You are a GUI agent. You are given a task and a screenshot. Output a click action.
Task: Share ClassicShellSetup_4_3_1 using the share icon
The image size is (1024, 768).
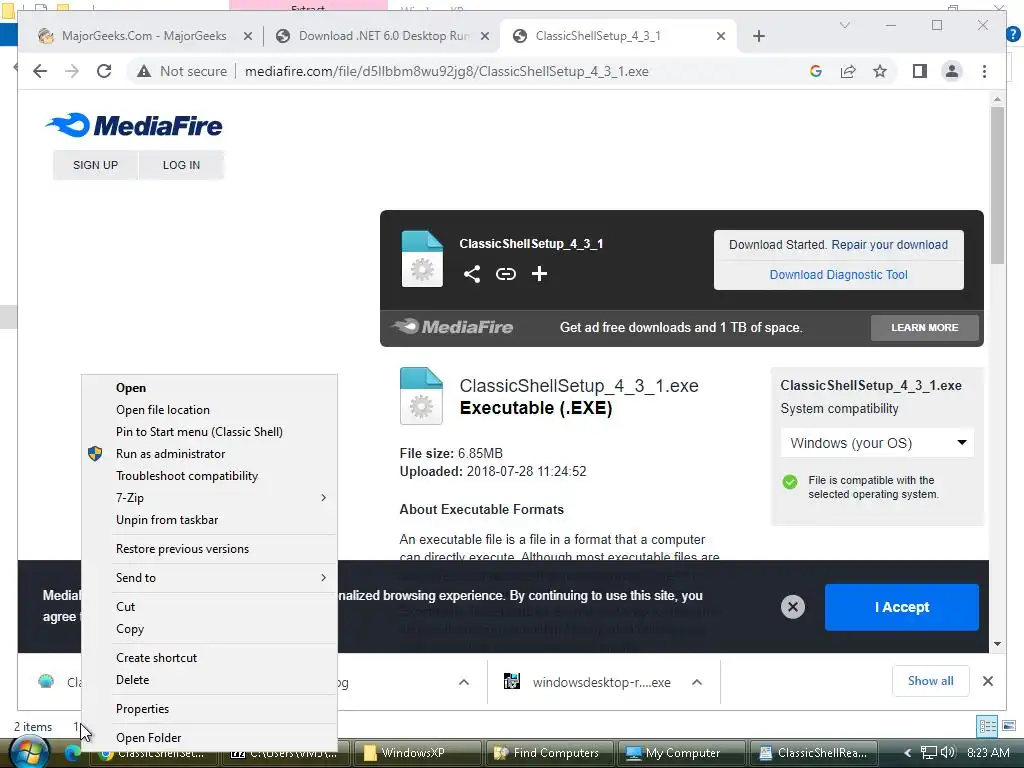[x=472, y=274]
